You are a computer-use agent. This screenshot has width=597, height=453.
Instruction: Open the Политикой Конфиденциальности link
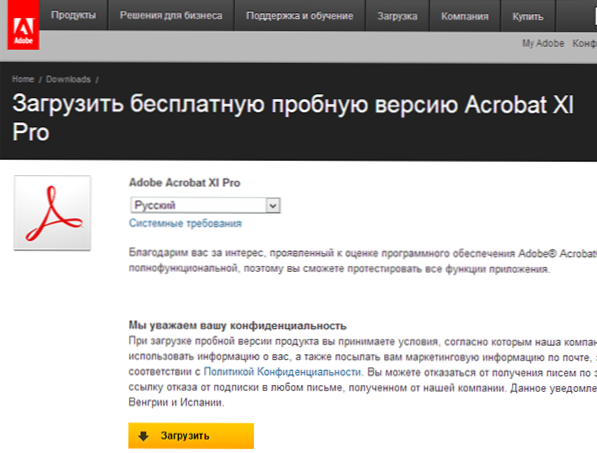pyautogui.click(x=283, y=372)
